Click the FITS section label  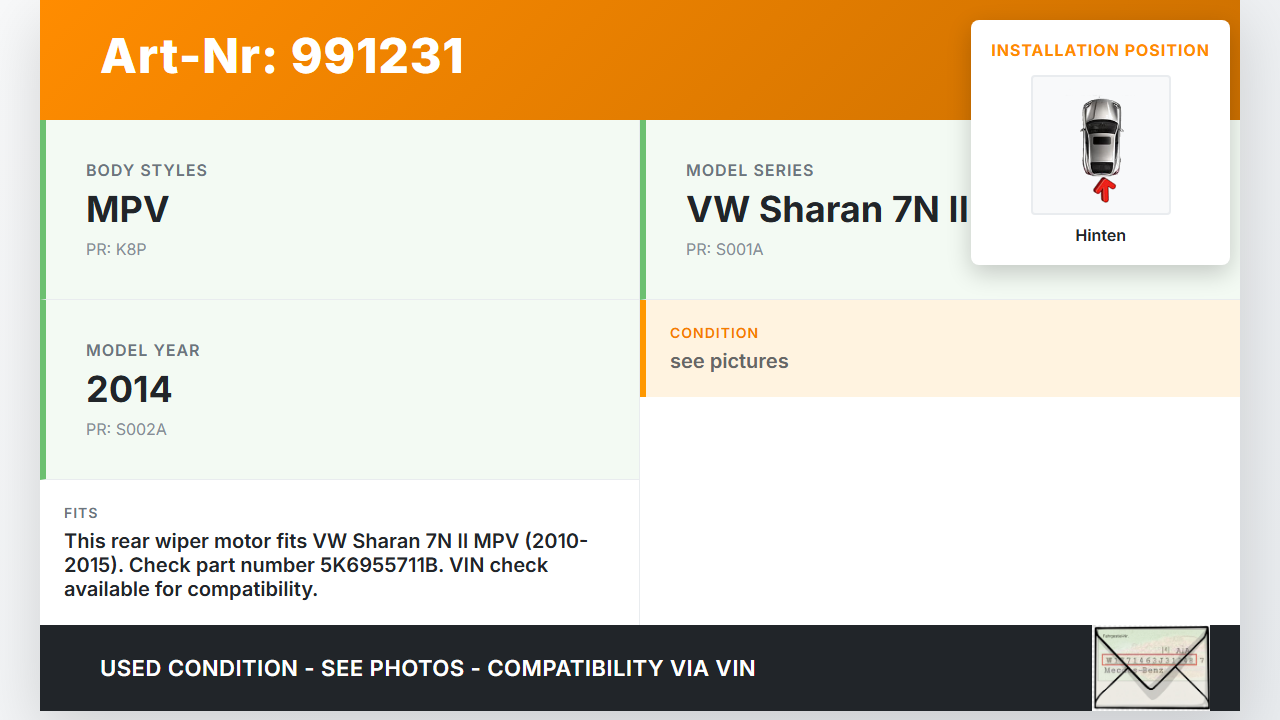click(81, 513)
